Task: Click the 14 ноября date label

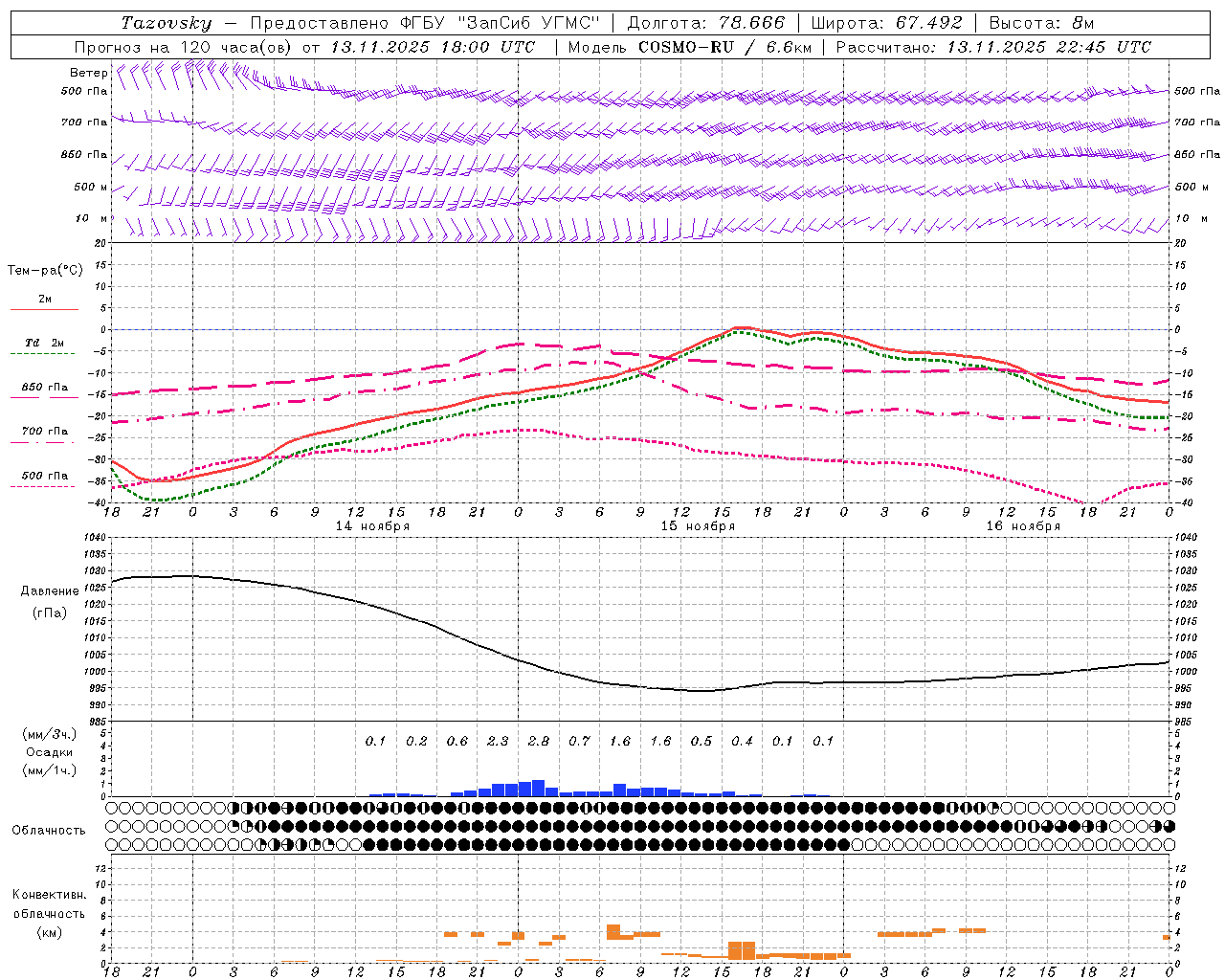Action: click(x=372, y=526)
